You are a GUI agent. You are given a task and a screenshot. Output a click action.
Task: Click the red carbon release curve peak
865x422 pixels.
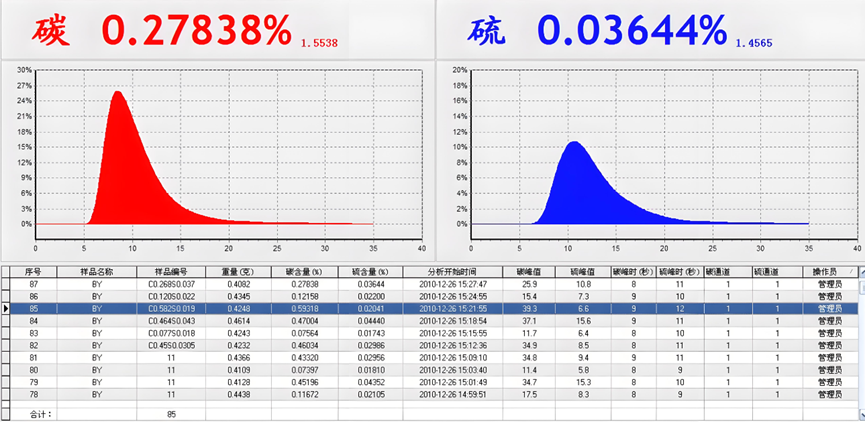(118, 93)
